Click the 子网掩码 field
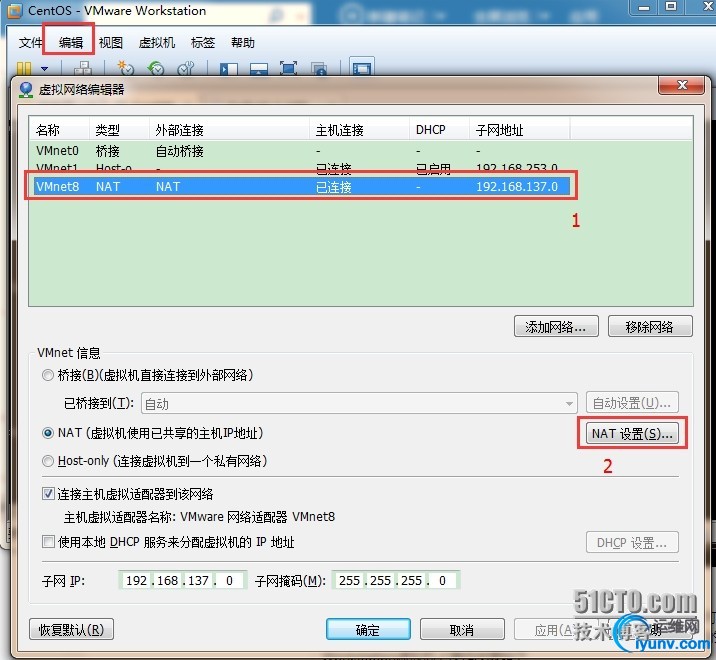Image resolution: width=716 pixels, height=660 pixels. pos(396,581)
